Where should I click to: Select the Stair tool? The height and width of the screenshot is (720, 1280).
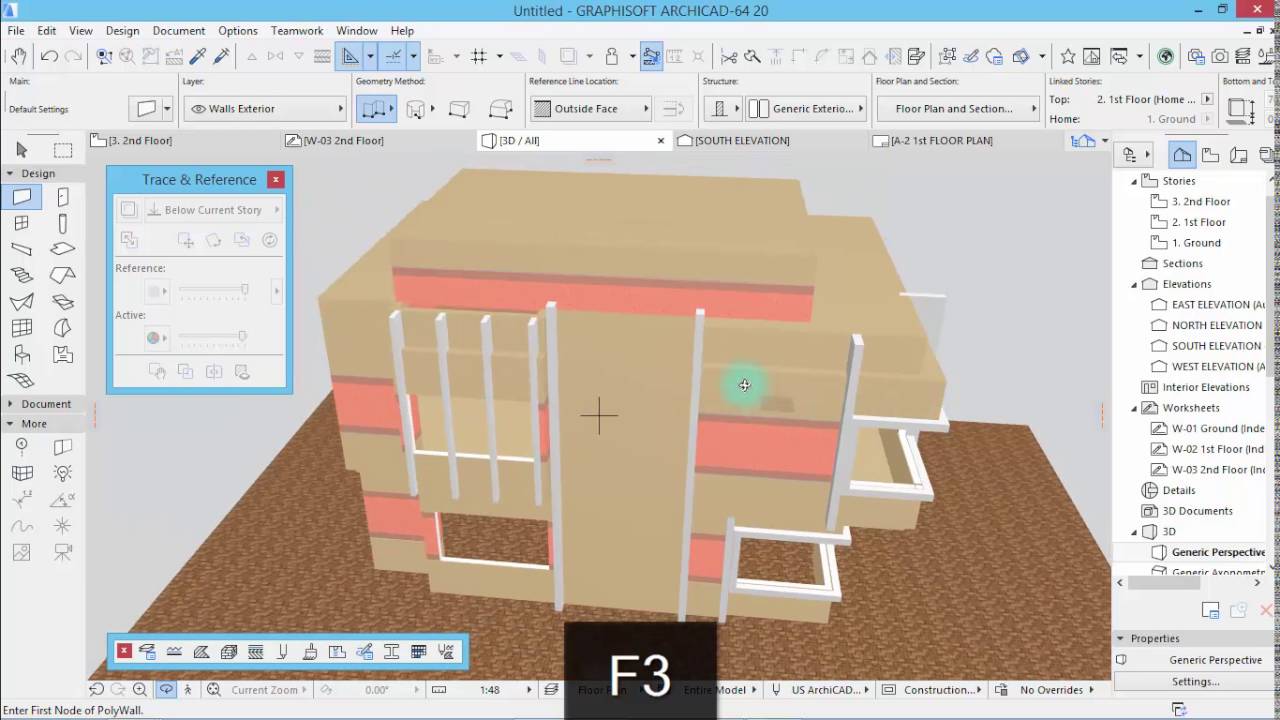click(x=22, y=275)
